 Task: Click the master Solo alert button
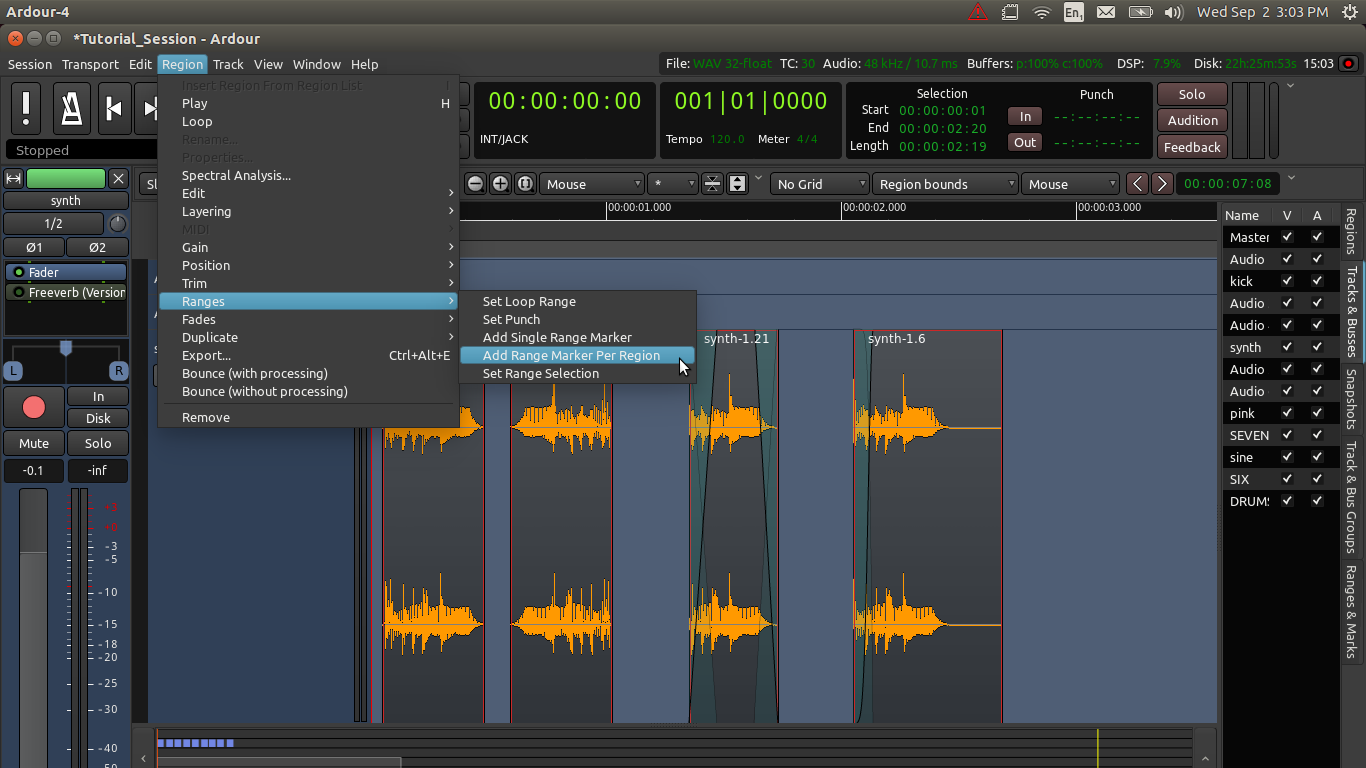pyautogui.click(x=1193, y=94)
